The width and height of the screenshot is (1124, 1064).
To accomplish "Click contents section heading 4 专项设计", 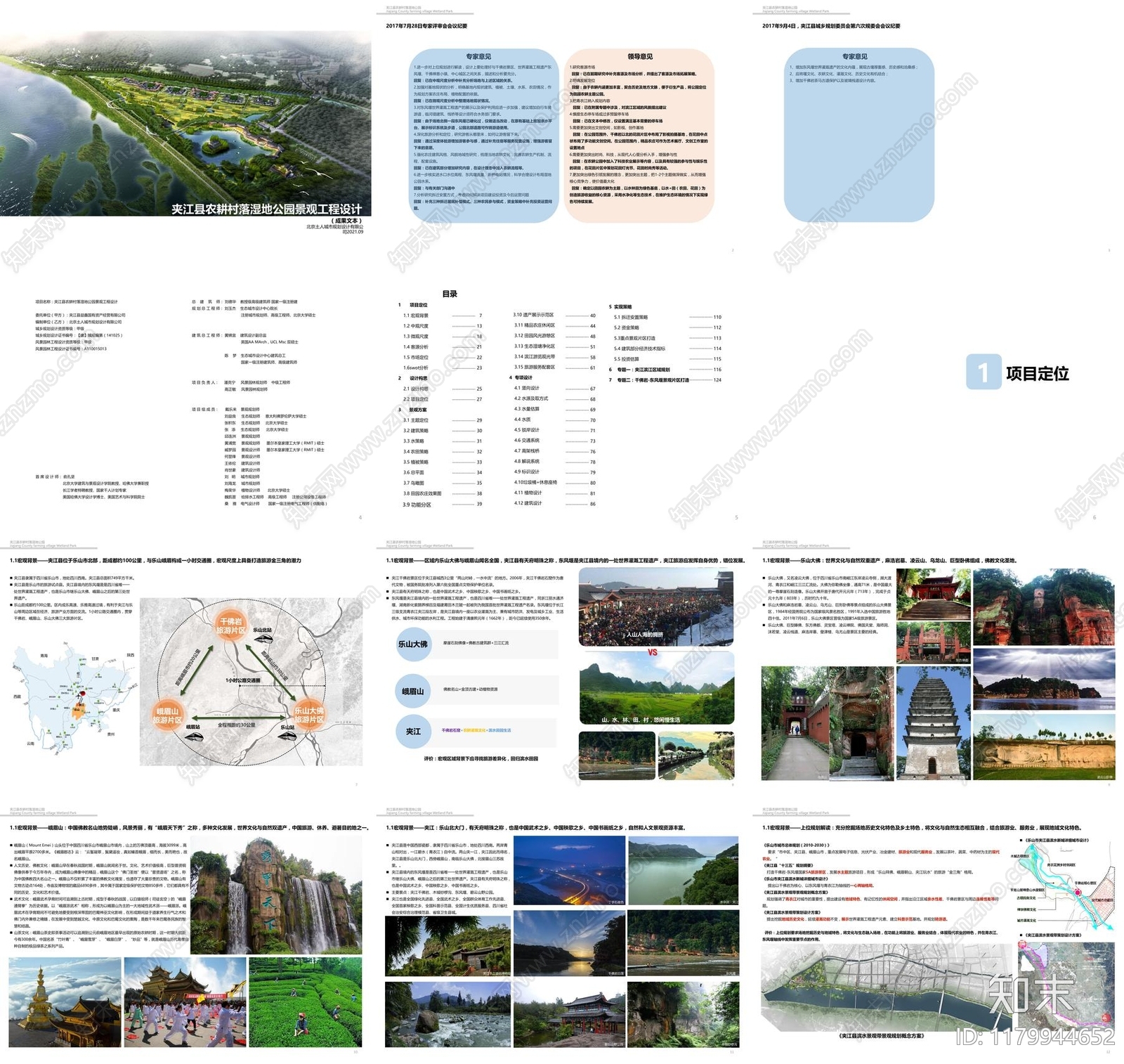I will 521,377.
